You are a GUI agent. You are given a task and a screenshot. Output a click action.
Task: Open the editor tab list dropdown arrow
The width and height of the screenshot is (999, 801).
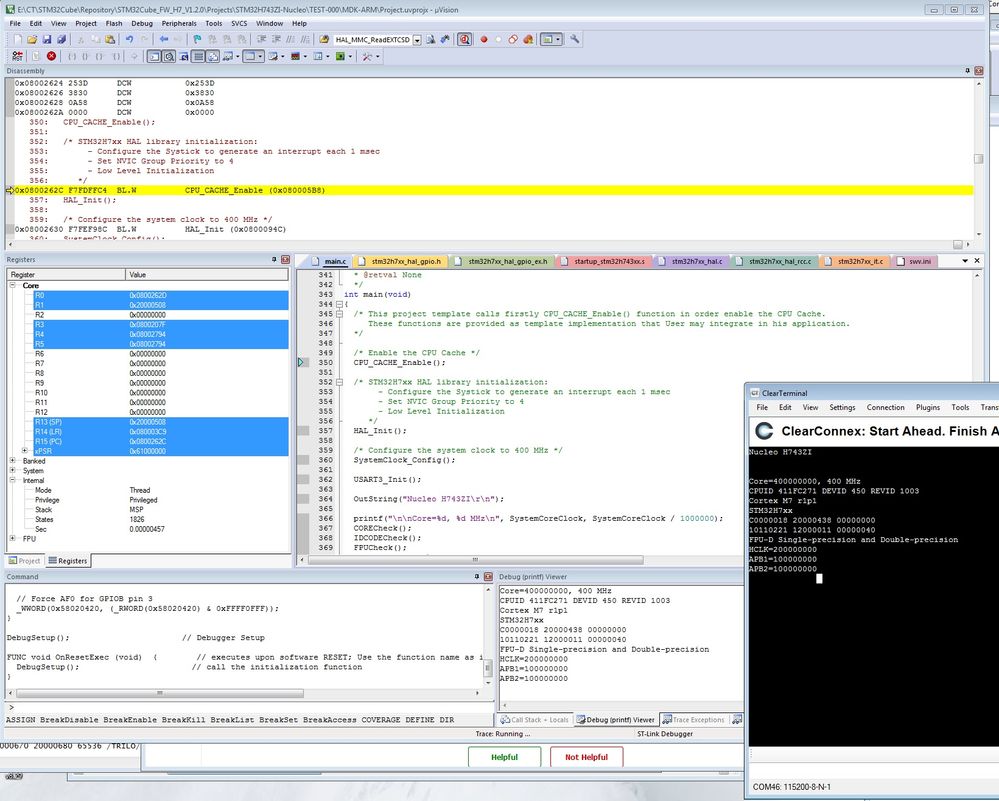tap(965, 261)
